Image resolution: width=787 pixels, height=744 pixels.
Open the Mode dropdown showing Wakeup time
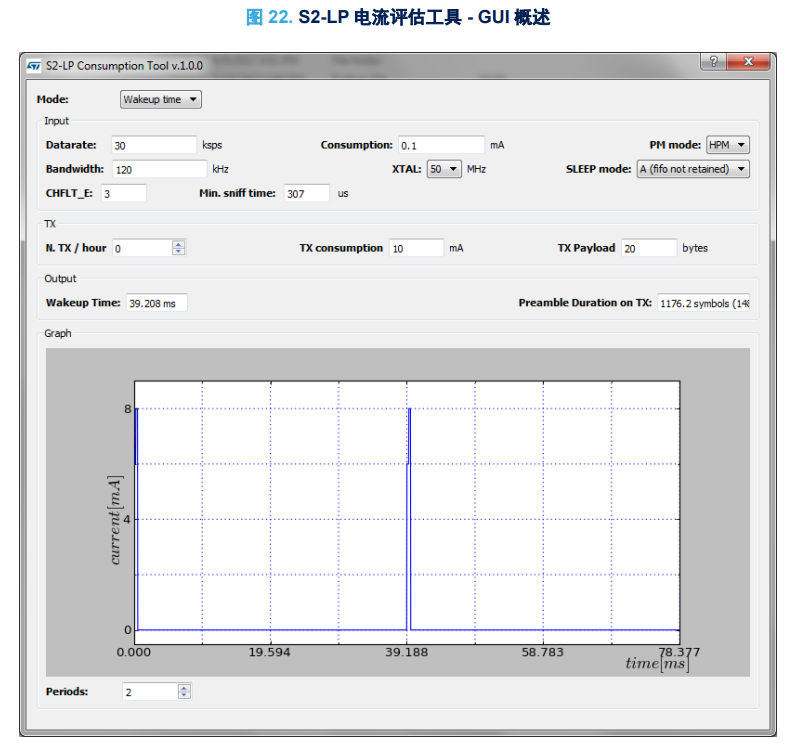160,100
